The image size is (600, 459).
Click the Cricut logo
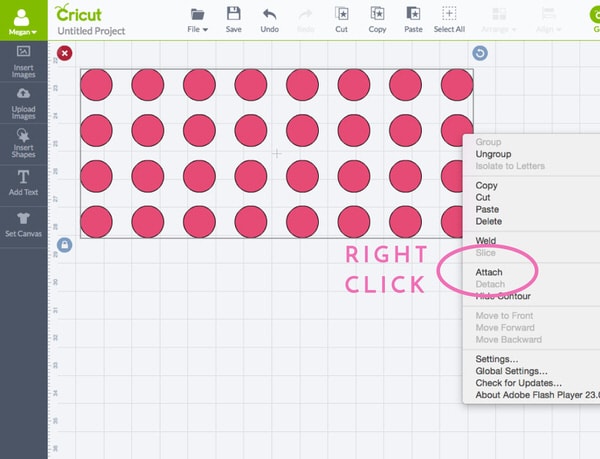79,14
